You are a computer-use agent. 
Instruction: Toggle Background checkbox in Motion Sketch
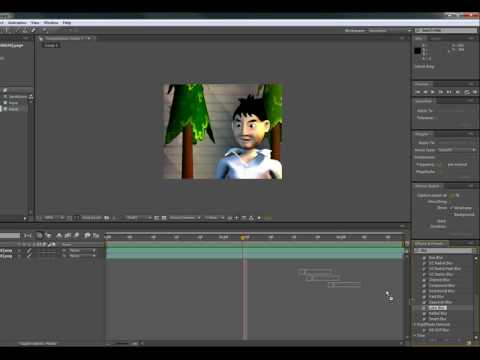click(x=452, y=214)
